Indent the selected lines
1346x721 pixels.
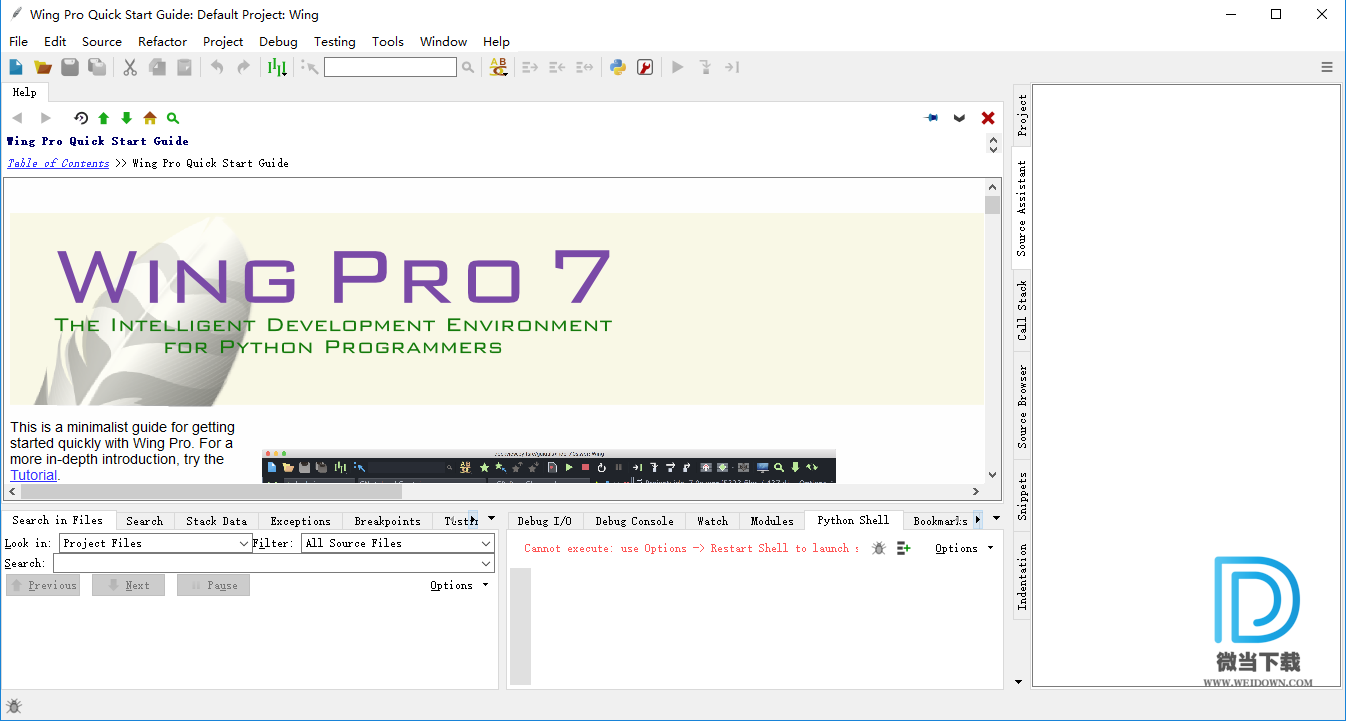click(x=530, y=67)
